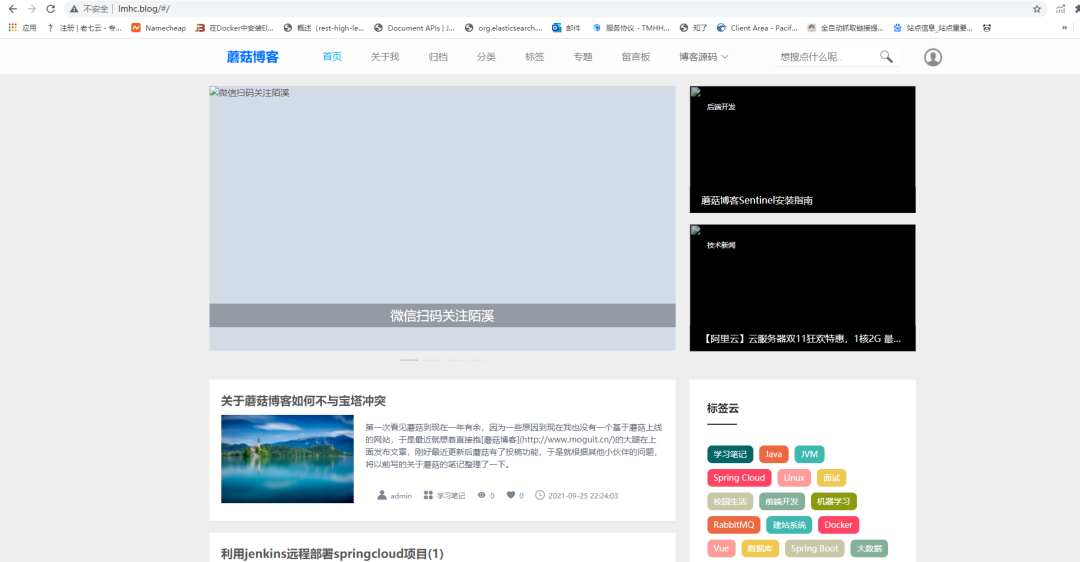
Task: Select the Linux tag
Action: tap(794, 478)
